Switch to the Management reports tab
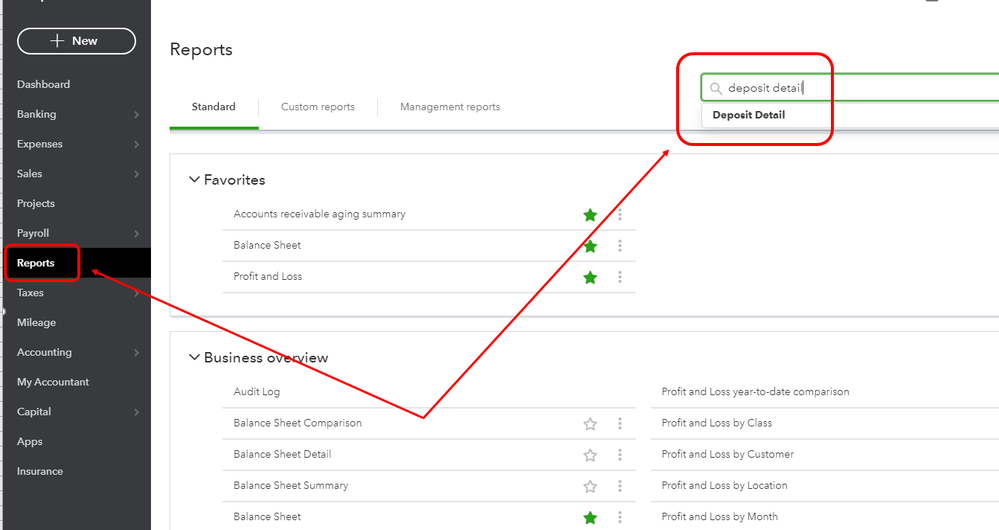Viewport: 999px width, 530px height. pyautogui.click(x=450, y=107)
